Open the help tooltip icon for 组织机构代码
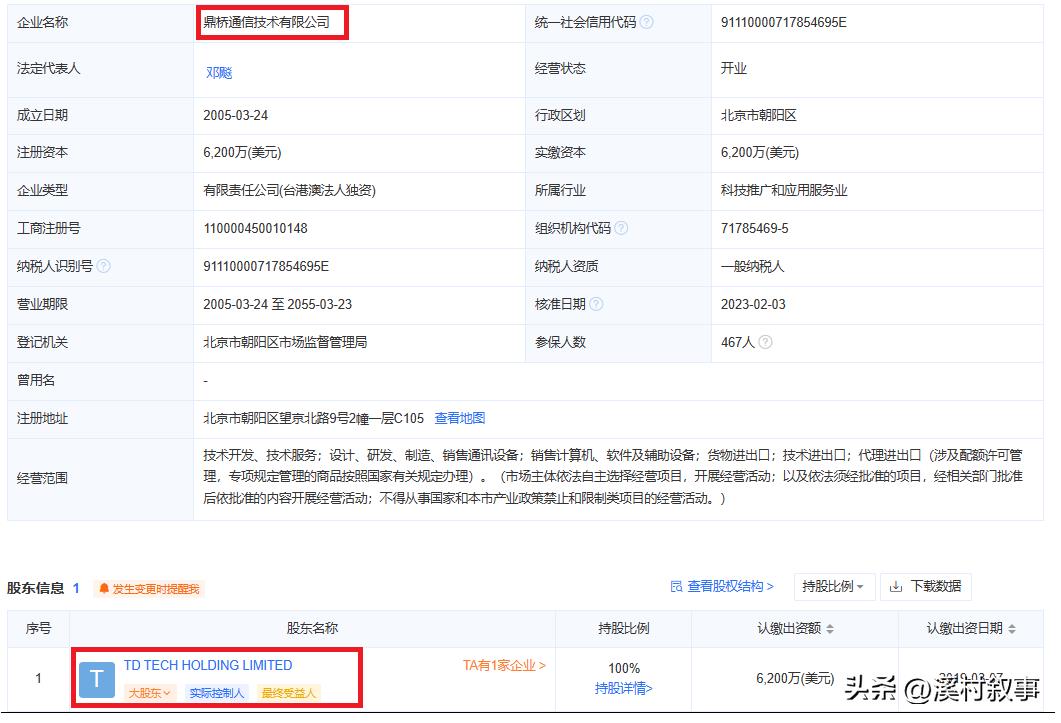 (620, 228)
